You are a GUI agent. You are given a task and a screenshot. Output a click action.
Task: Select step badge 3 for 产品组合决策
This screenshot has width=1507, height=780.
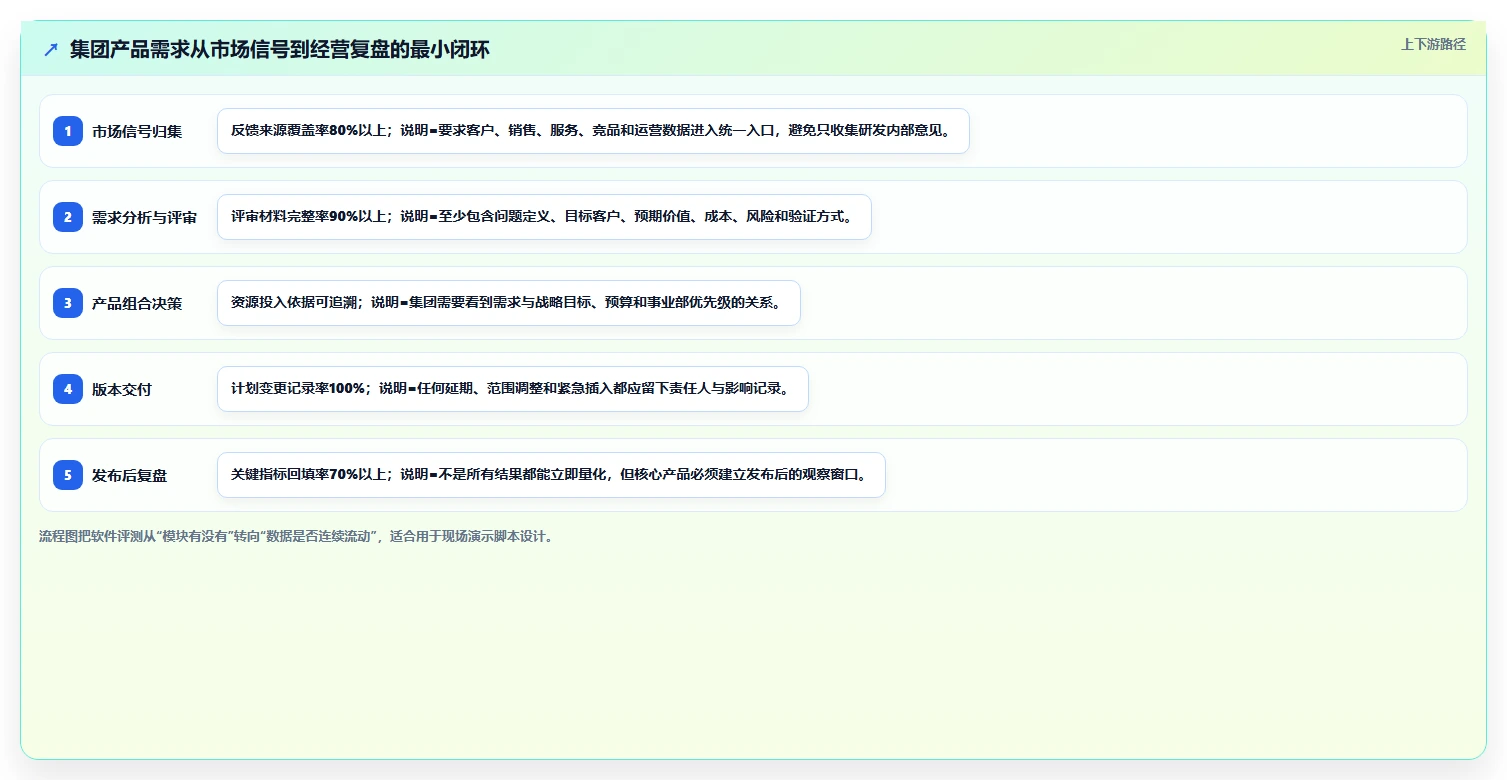[x=68, y=303]
